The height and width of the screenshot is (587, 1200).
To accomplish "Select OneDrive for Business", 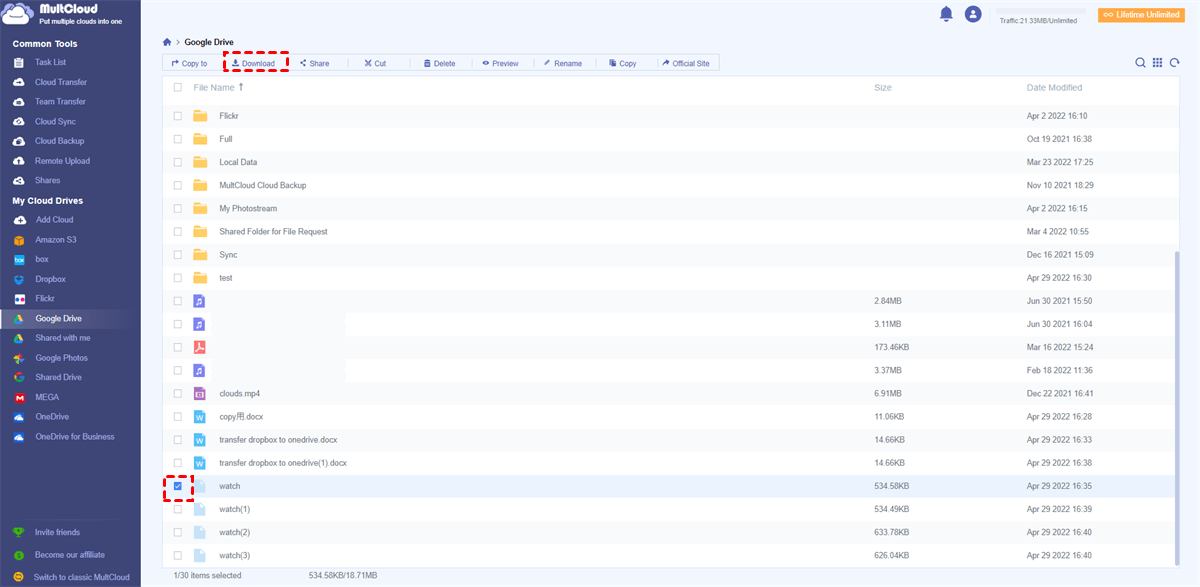I will tap(74, 437).
